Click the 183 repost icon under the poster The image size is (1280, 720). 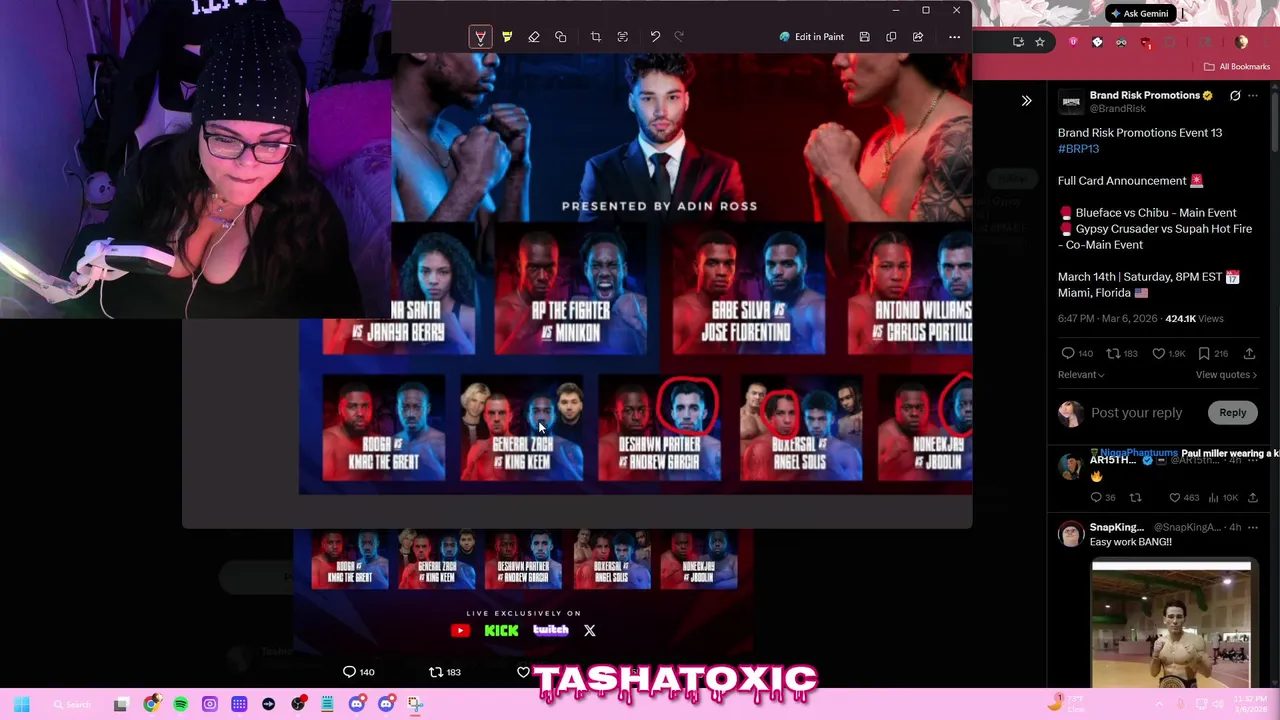point(445,672)
